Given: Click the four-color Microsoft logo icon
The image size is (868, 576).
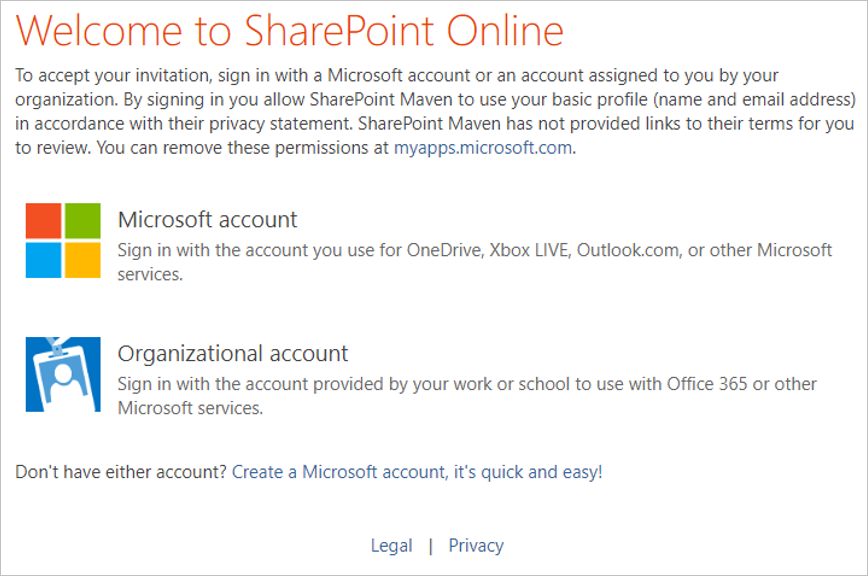Looking at the screenshot, I should (x=63, y=240).
